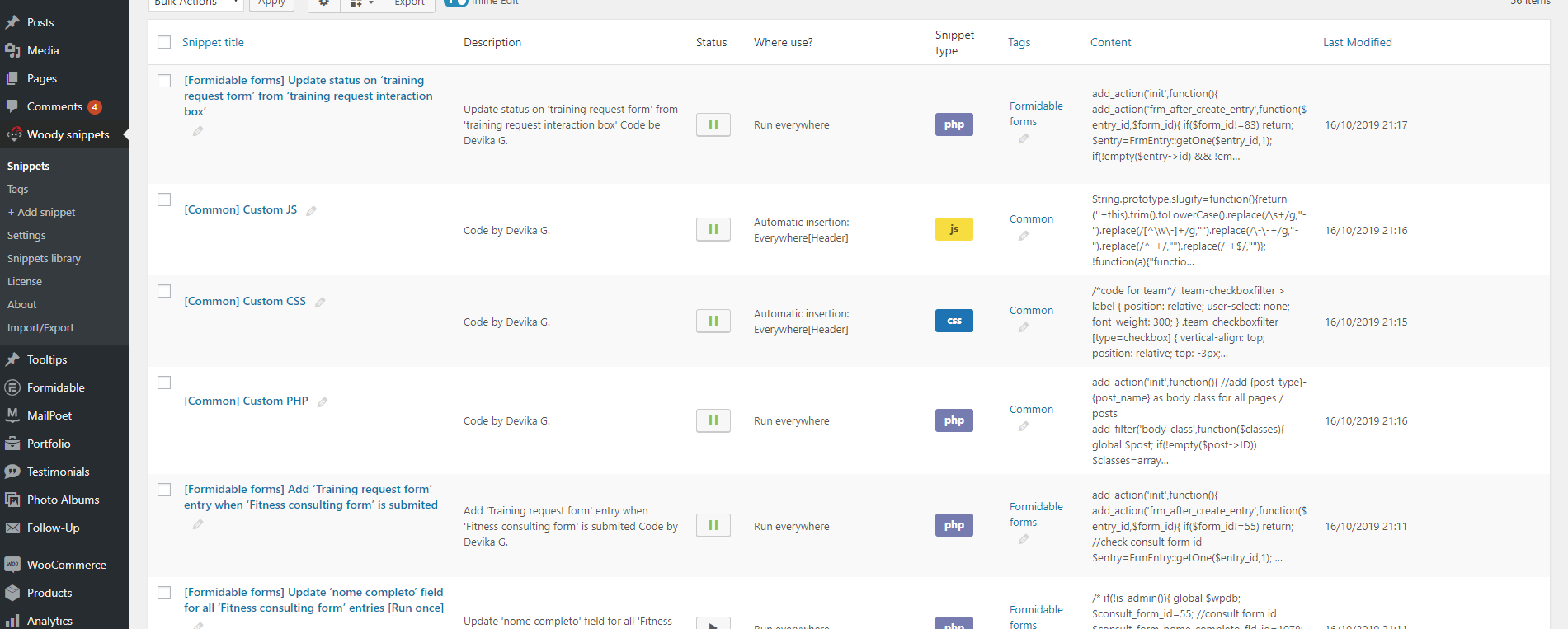The image size is (1568, 629).
Task: Open WooCommerce from the sidebar icon
Action: 12,565
